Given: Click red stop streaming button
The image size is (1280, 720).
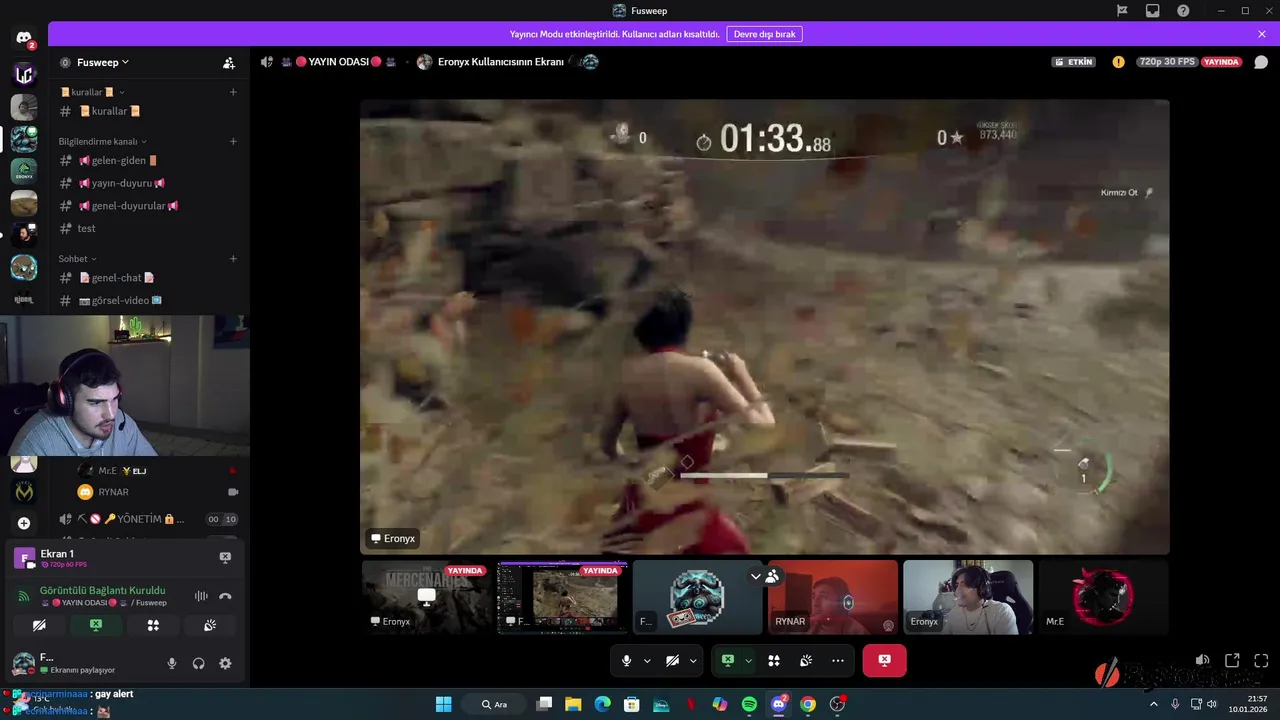Looking at the screenshot, I should click(x=884, y=661).
